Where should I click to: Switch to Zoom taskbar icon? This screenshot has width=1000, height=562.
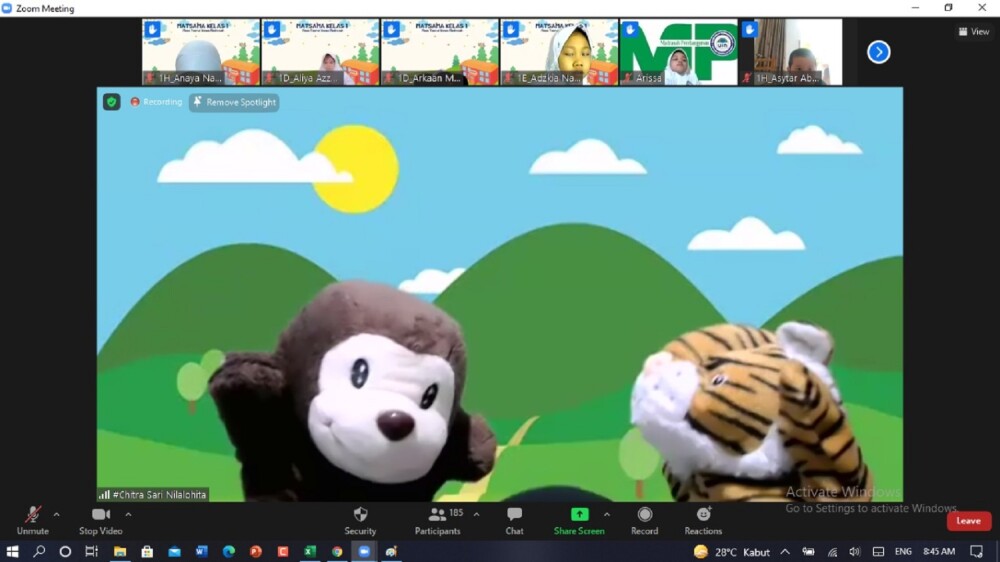[x=364, y=551]
